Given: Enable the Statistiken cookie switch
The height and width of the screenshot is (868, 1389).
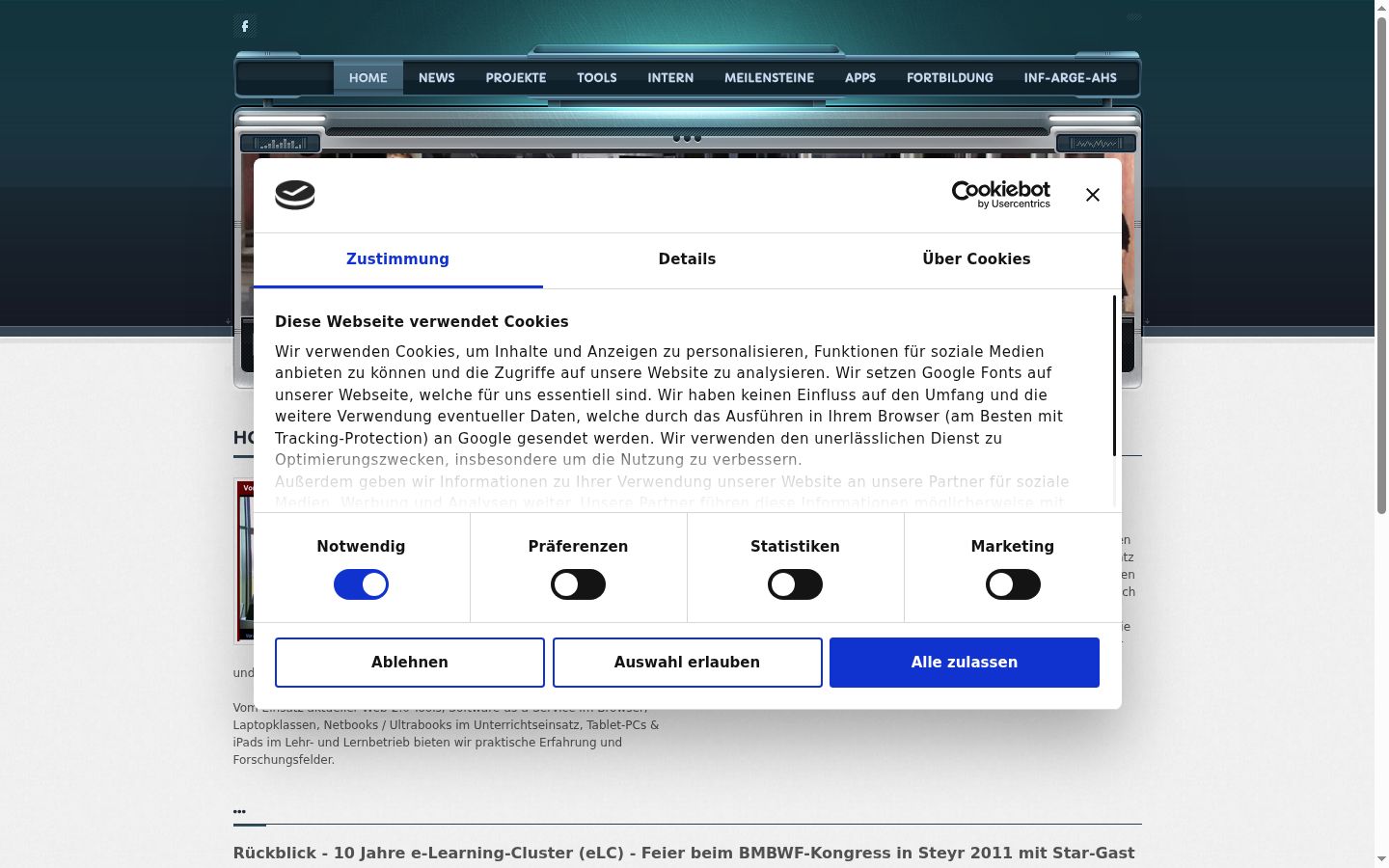Looking at the screenshot, I should click(x=795, y=584).
